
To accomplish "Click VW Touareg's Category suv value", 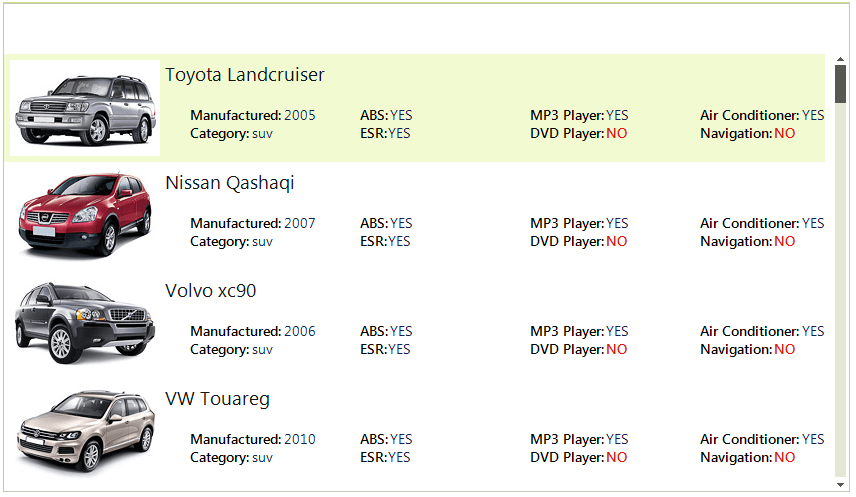I will click(x=262, y=457).
